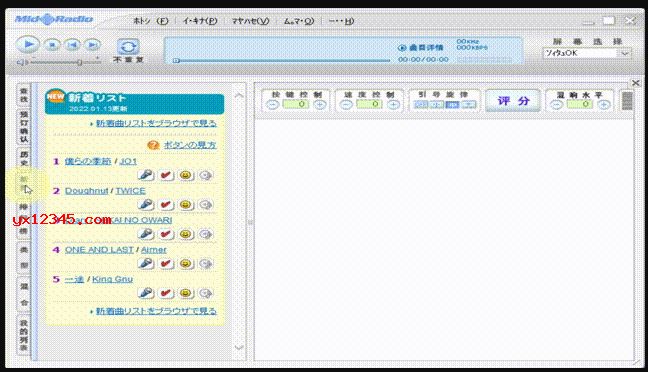Open the menu ending with (V)
Image resolution: width=648 pixels, height=372 pixels.
pos(250,21)
